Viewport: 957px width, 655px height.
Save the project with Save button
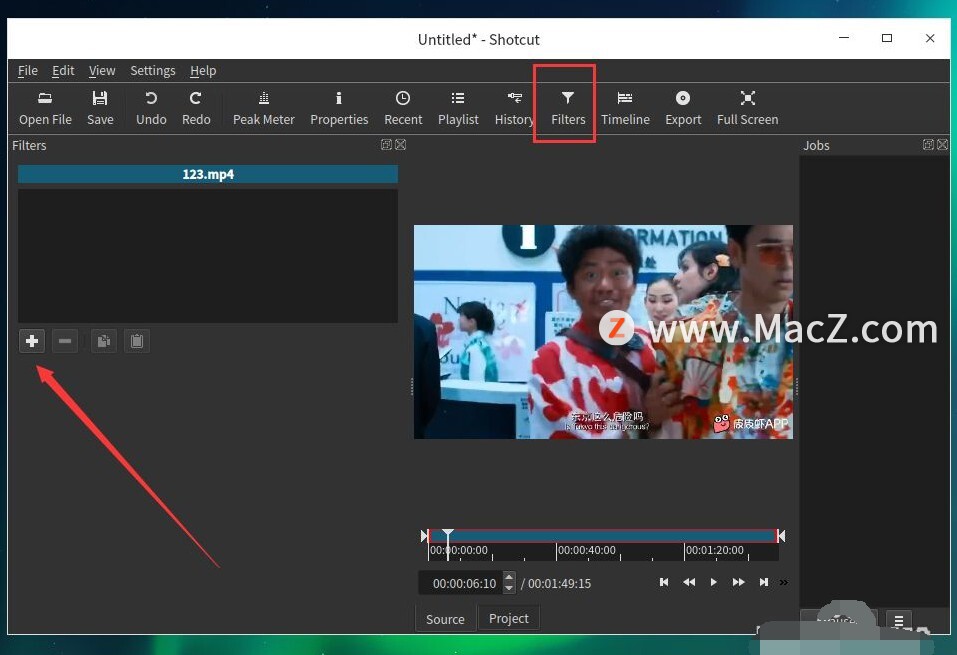tap(100, 108)
